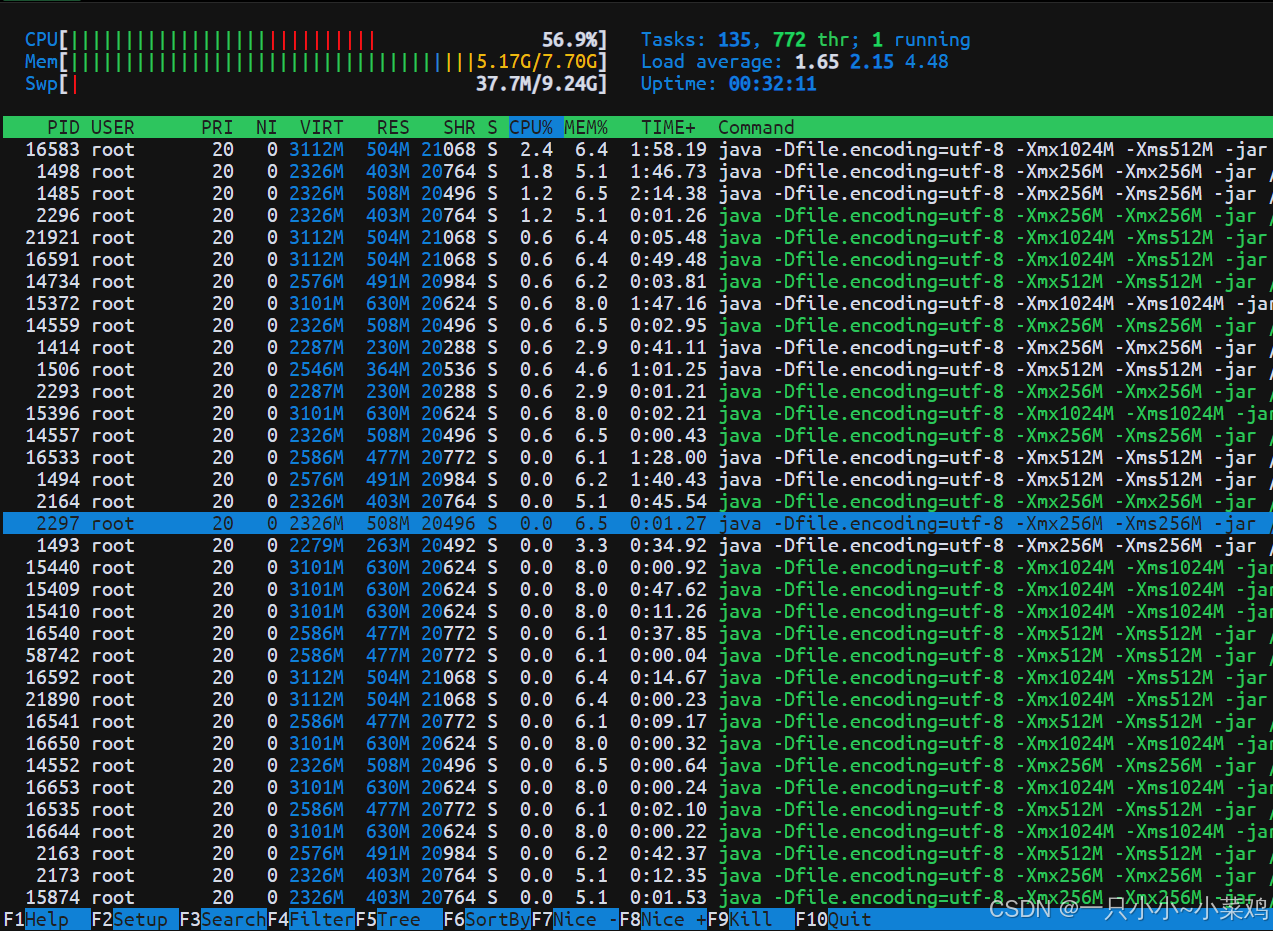Select process row with PID 16592
The image size is (1273, 931).
(x=636, y=678)
